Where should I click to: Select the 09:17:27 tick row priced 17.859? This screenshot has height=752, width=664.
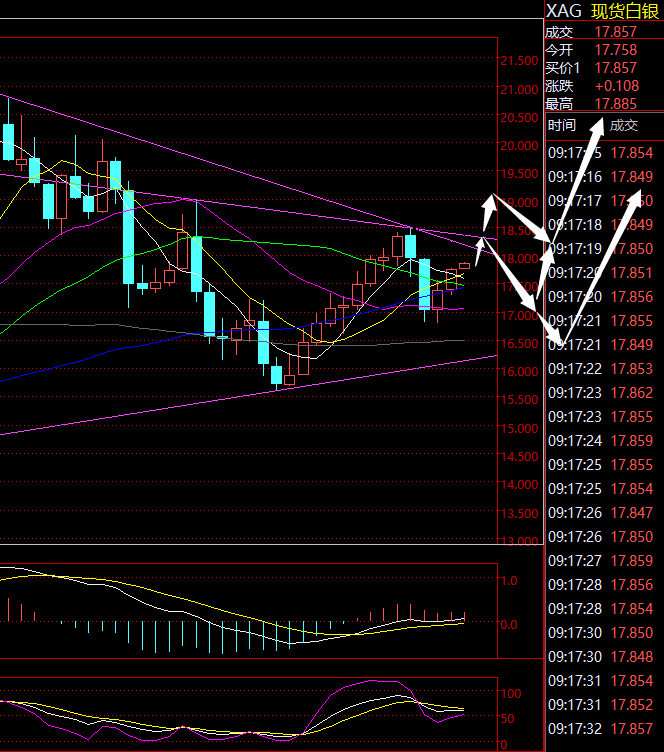tap(601, 560)
